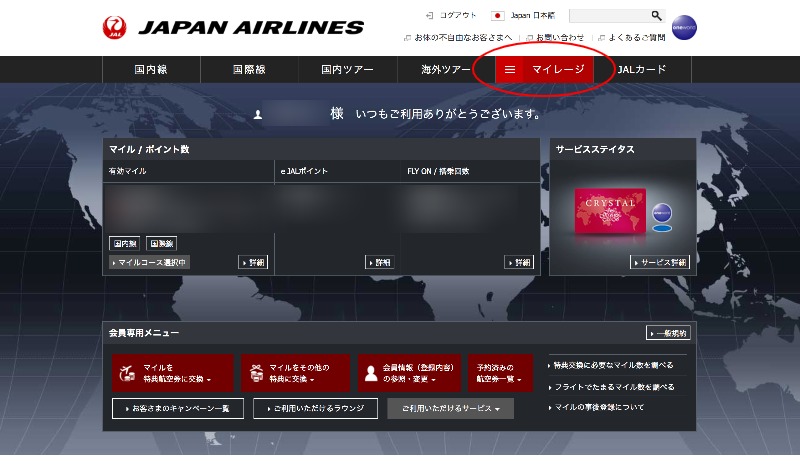Open the 国際線 menu tab

click(249, 69)
